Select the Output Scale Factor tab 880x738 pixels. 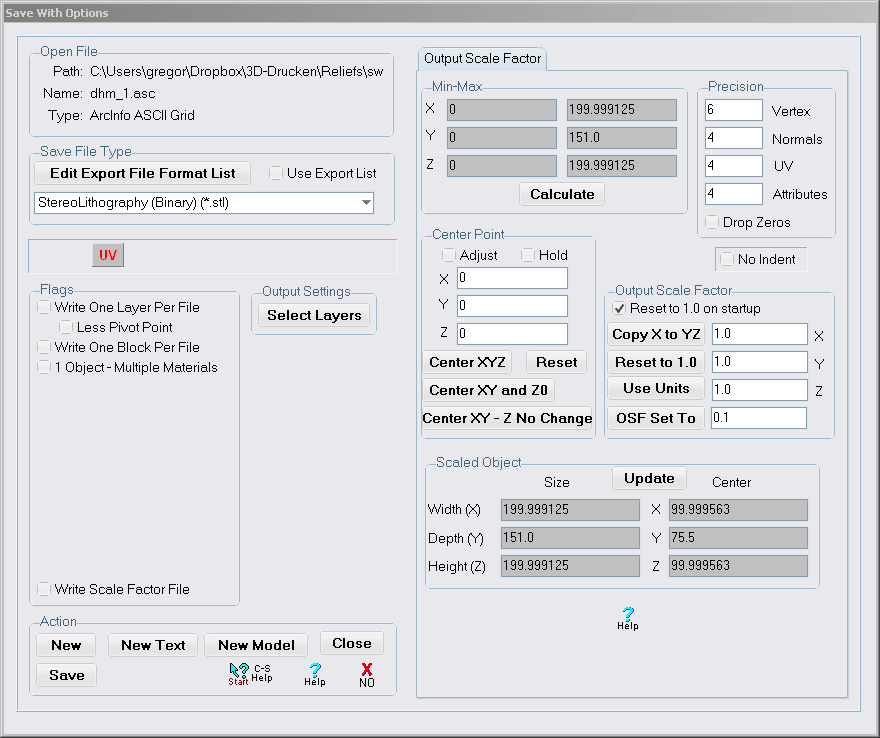482,58
